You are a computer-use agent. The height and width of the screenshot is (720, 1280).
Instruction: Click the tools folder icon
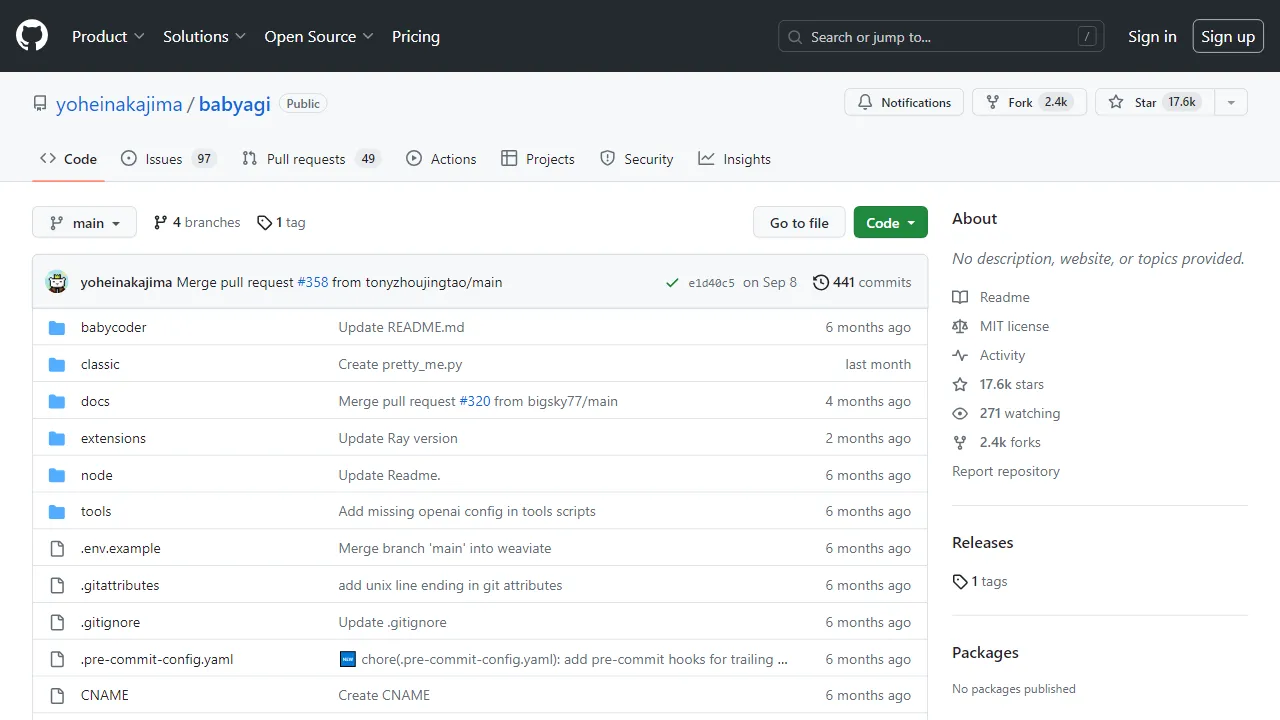click(57, 511)
